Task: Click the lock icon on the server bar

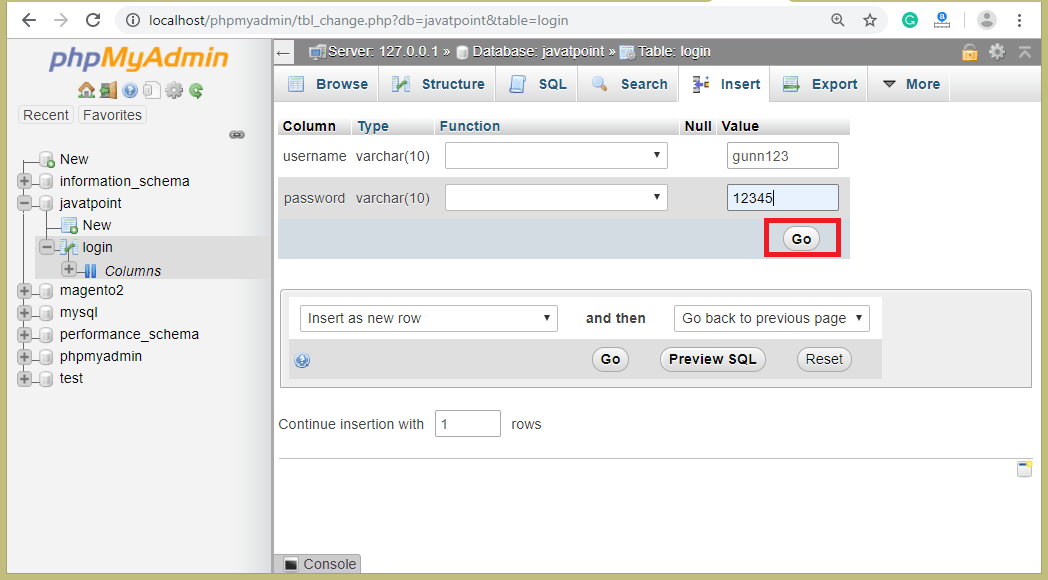Action: tap(969, 51)
